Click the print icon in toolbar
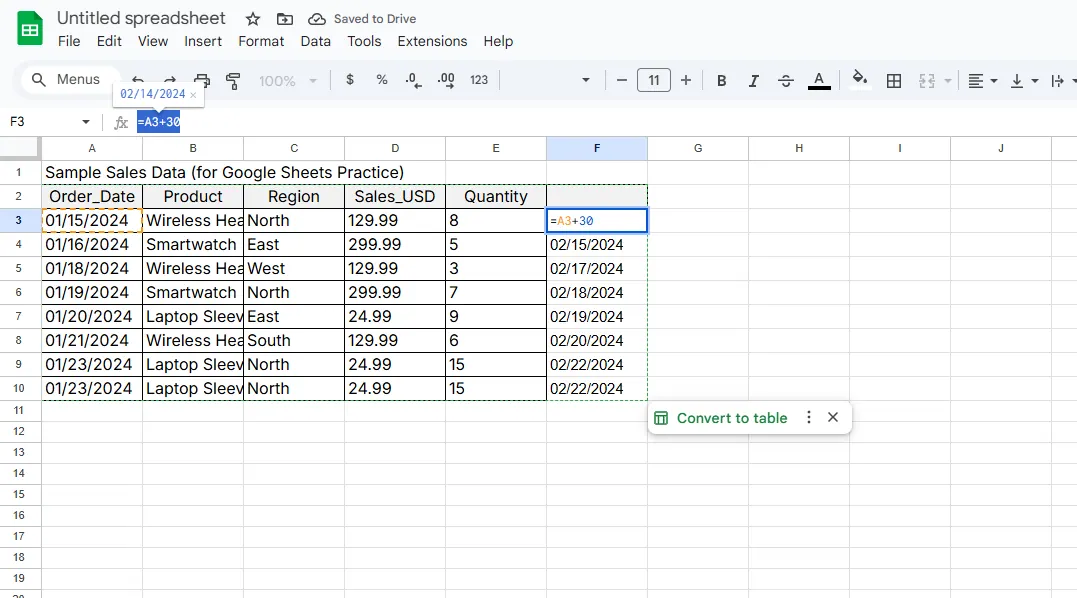 (x=202, y=81)
